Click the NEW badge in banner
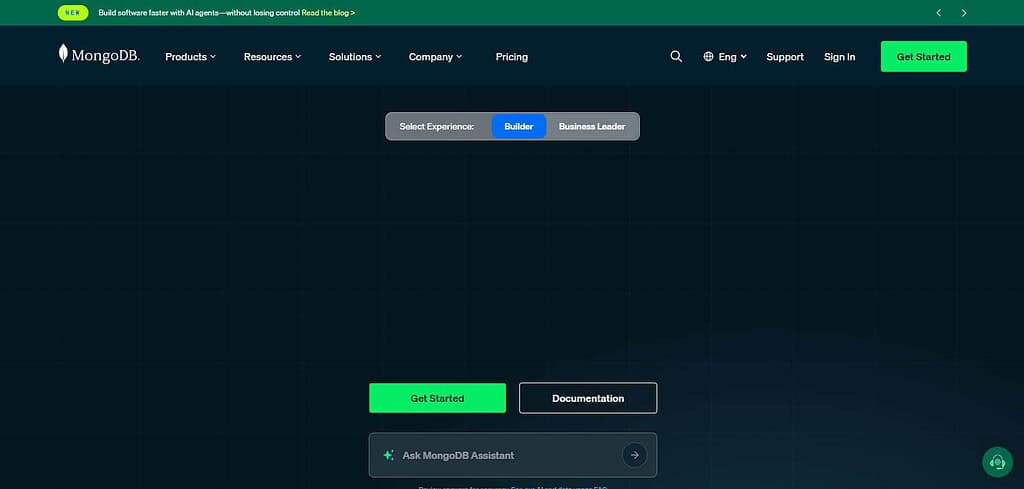Screen dimensions: 1024x489 pyautogui.click(x=72, y=12)
